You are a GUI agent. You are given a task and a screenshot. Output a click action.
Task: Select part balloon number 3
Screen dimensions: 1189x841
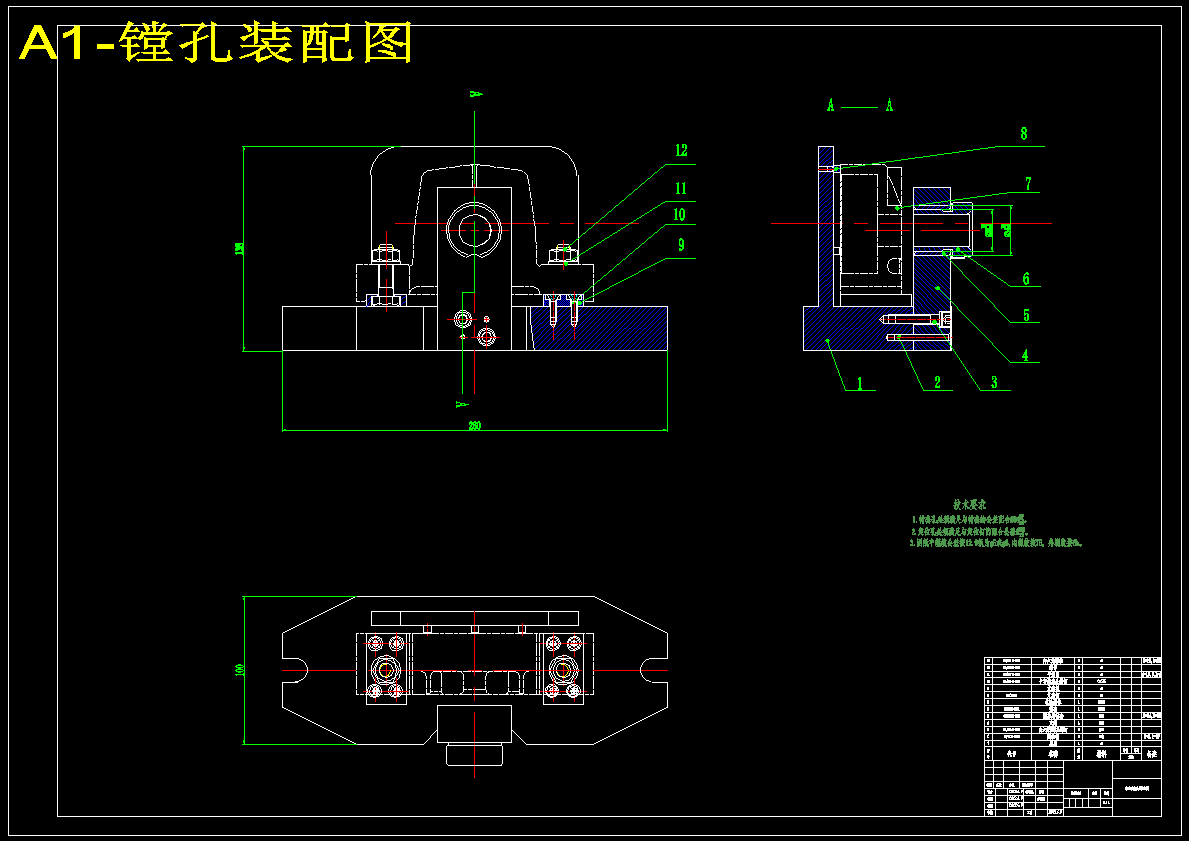pyautogui.click(x=994, y=383)
